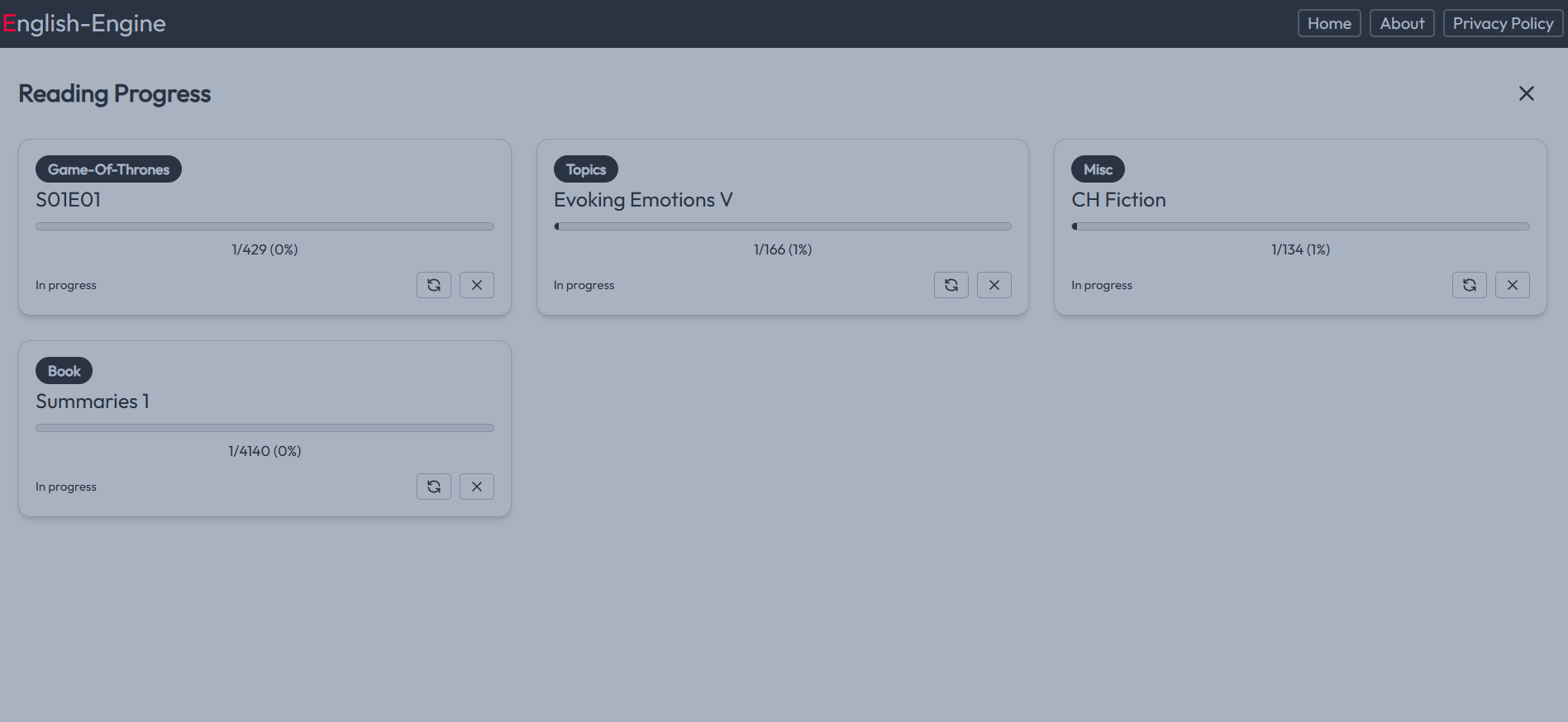Remove the Summaries 1 card

(477, 487)
